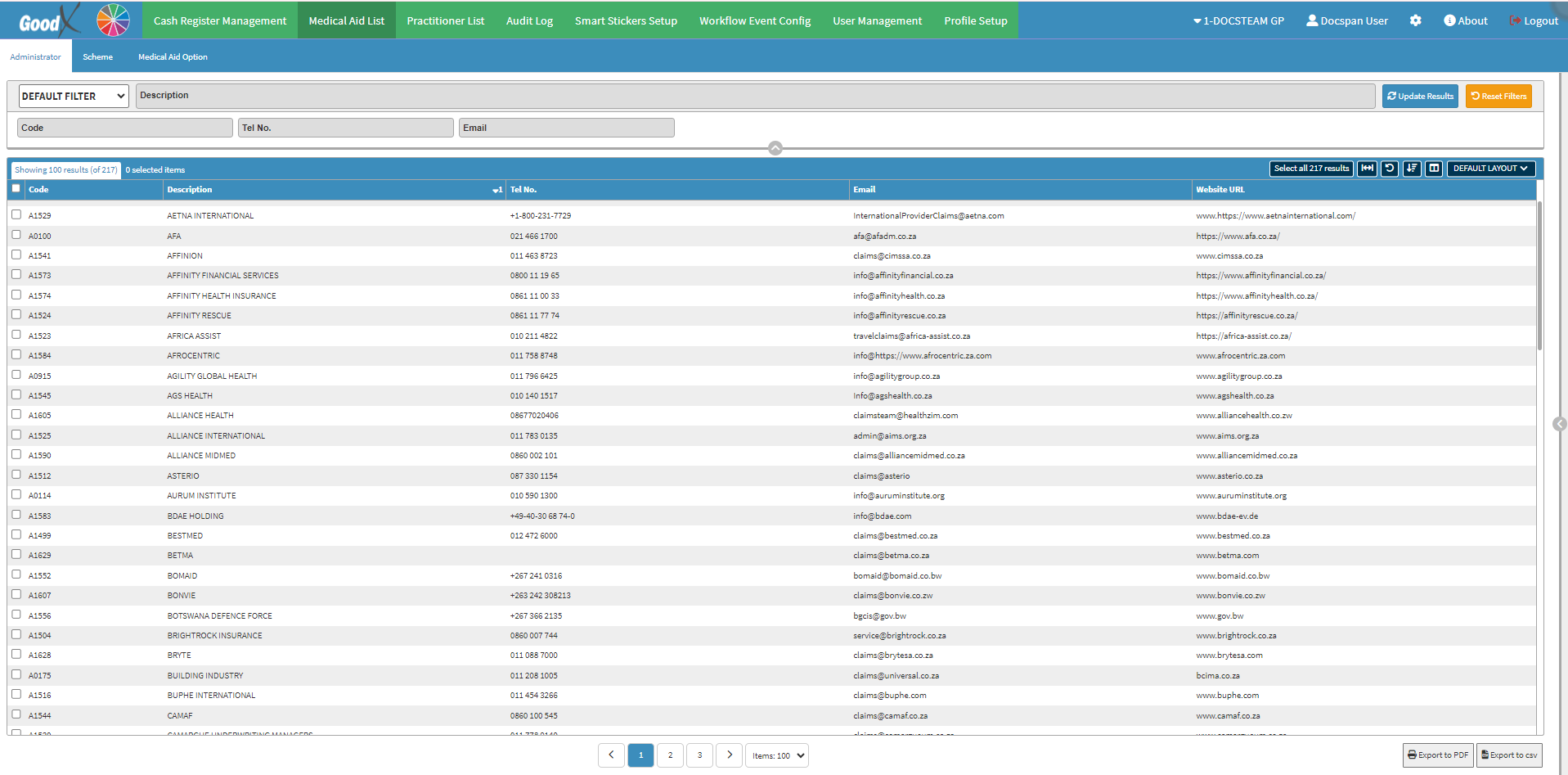
Task: Click the fit column widths icon
Action: coord(1367,169)
